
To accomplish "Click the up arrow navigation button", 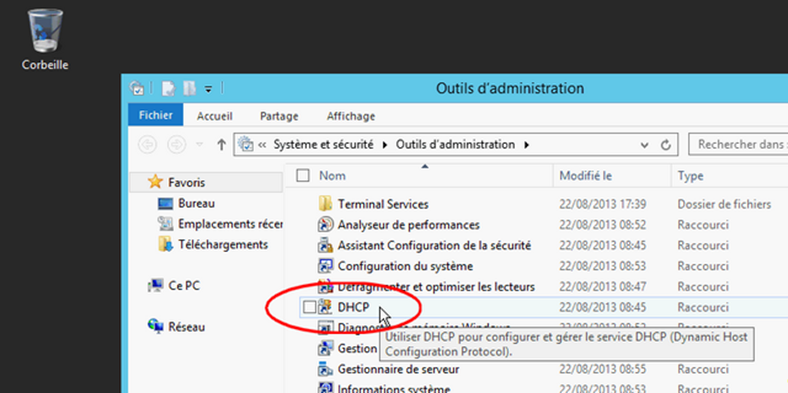I will tap(221, 145).
